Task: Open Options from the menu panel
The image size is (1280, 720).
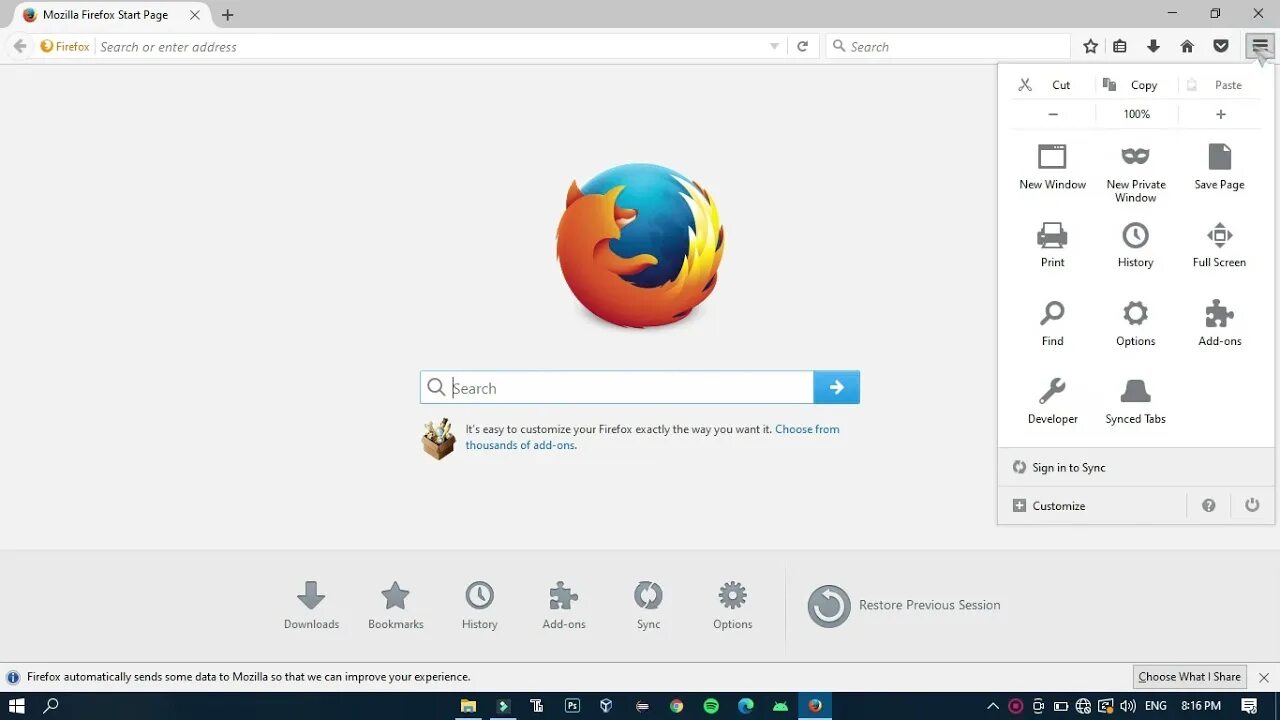Action: [x=1135, y=323]
